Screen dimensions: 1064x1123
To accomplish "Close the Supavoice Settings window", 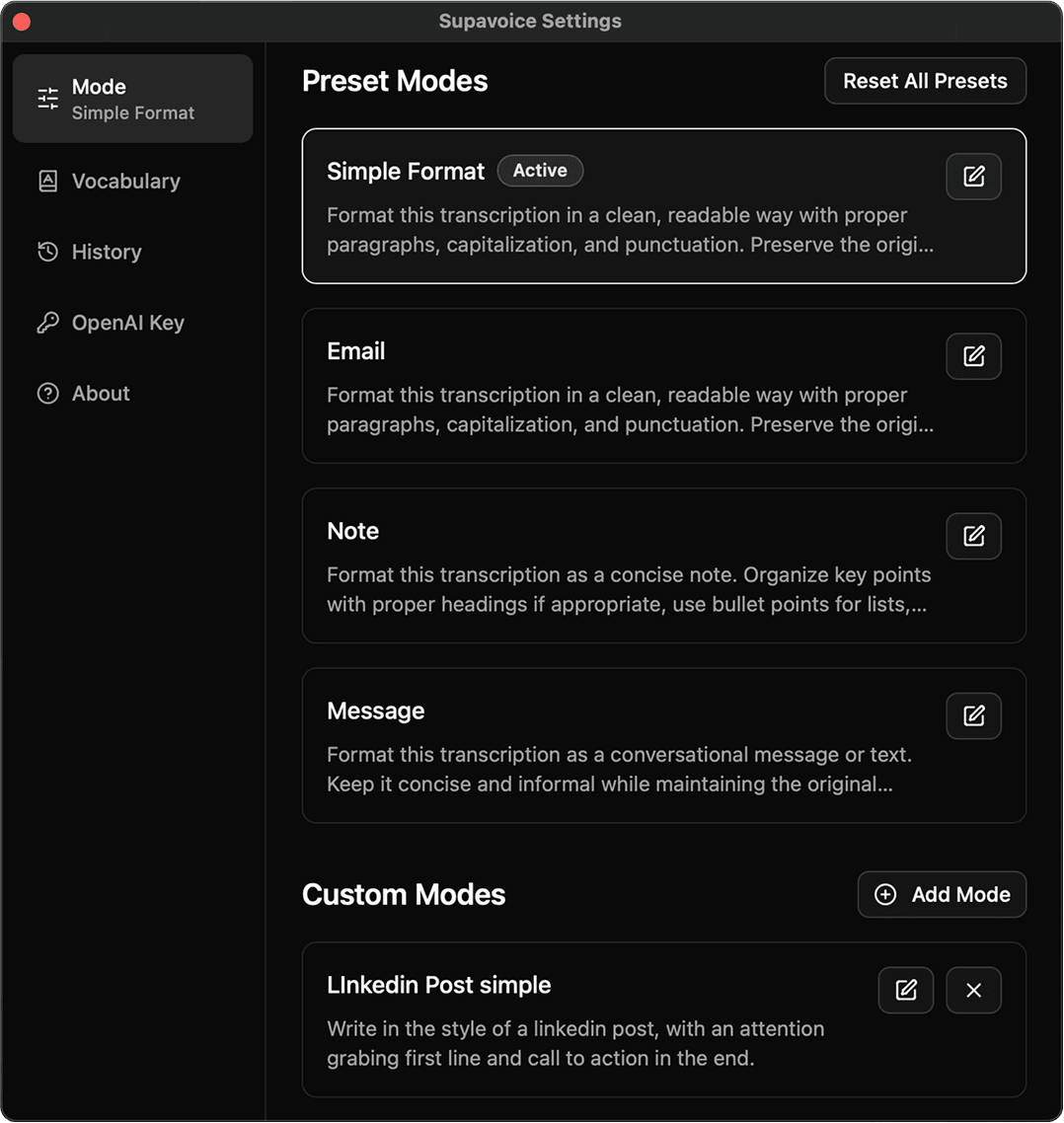I will tap(22, 22).
